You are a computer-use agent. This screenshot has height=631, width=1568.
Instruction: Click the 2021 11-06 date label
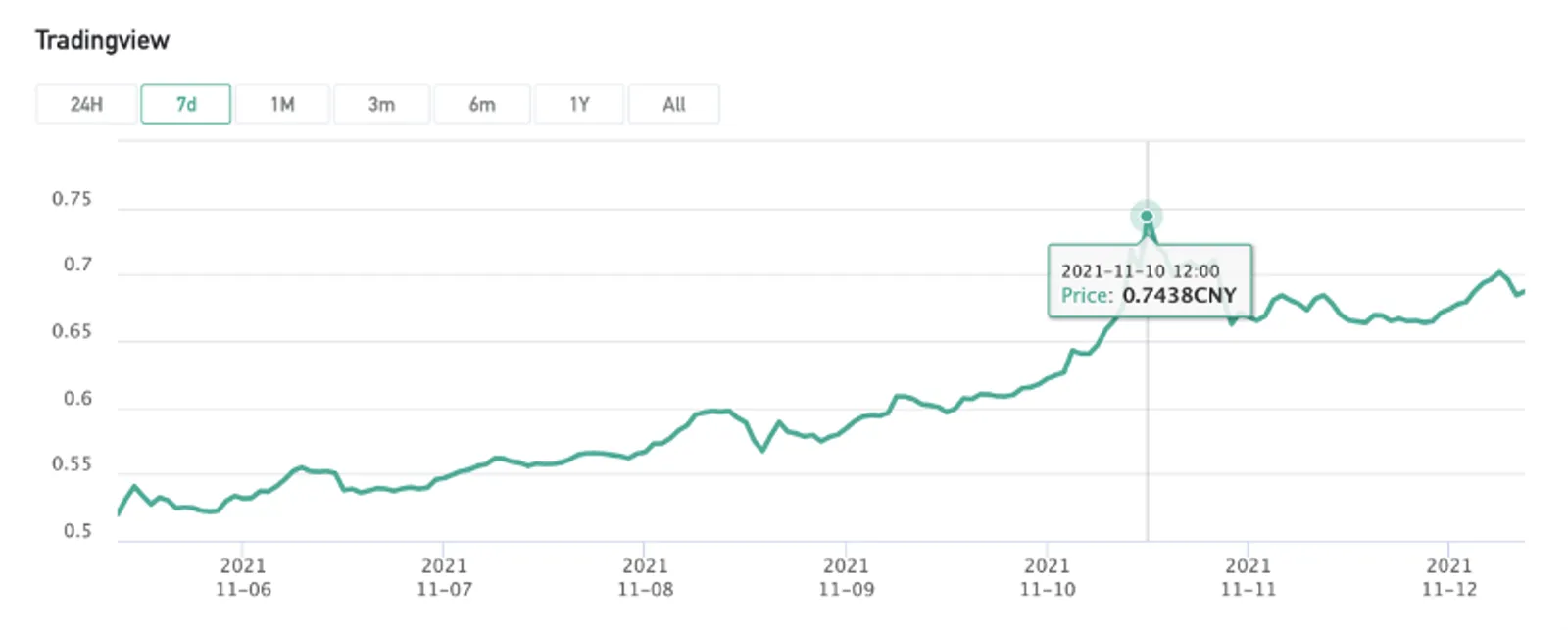[x=243, y=577]
